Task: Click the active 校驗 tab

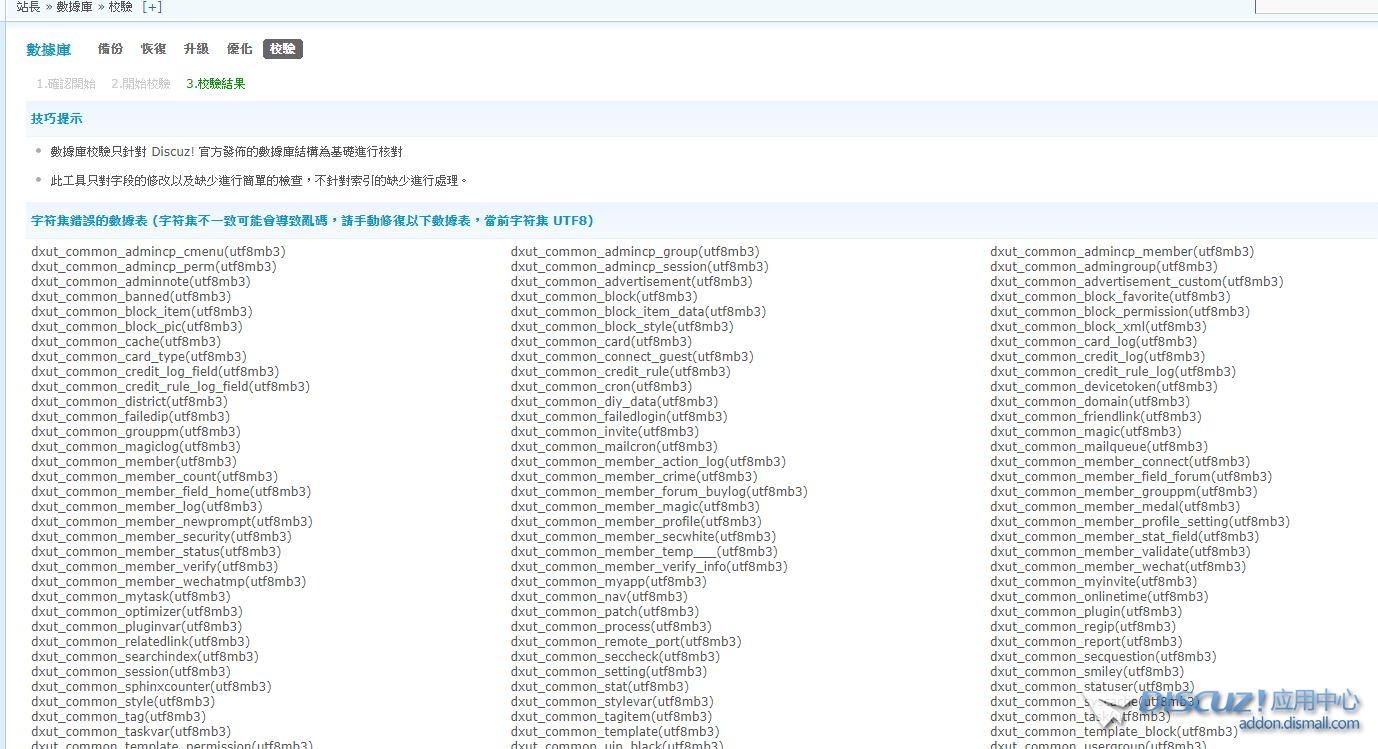Action: (x=283, y=49)
